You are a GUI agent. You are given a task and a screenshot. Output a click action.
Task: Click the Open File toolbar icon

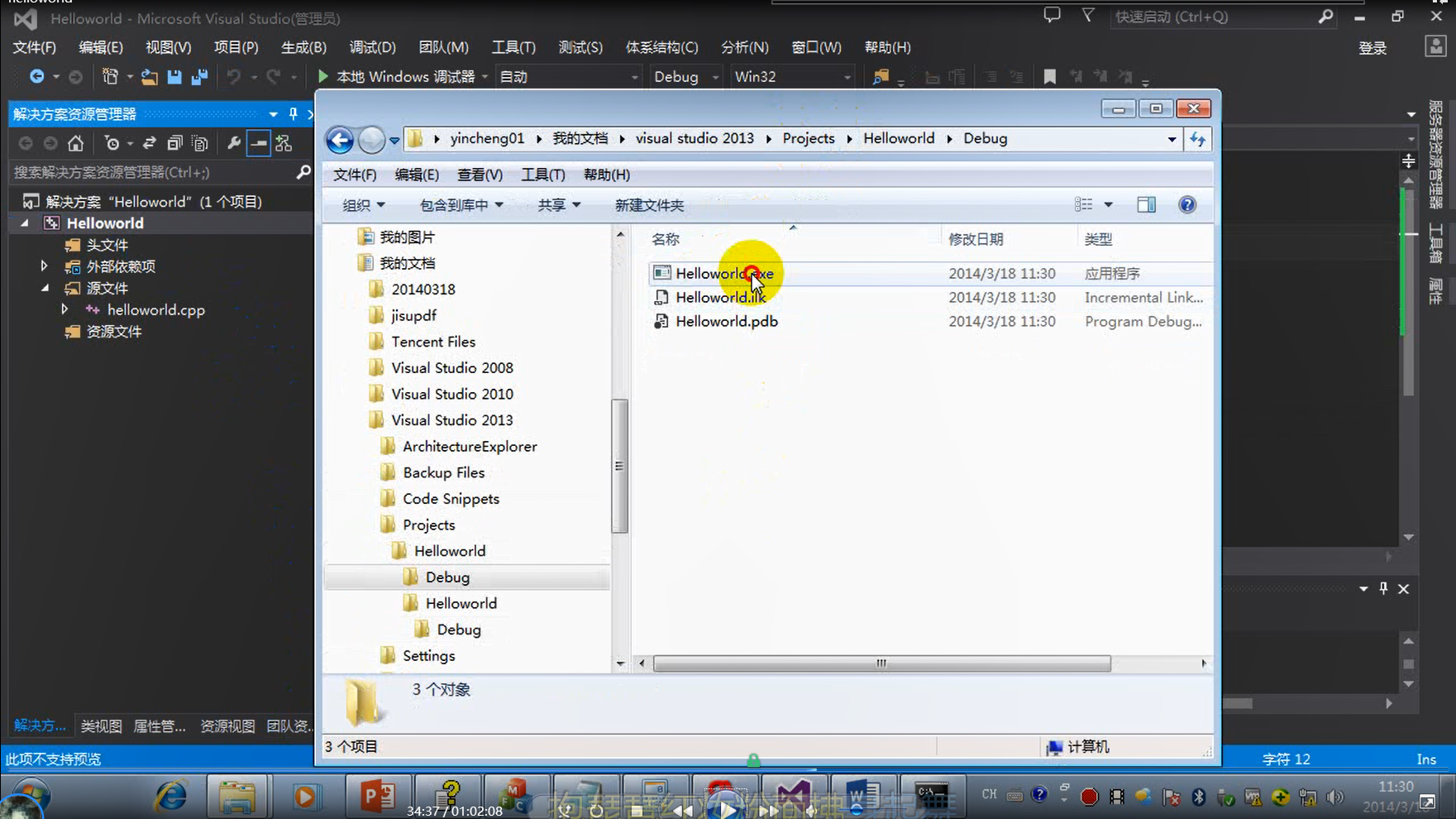pos(149,77)
